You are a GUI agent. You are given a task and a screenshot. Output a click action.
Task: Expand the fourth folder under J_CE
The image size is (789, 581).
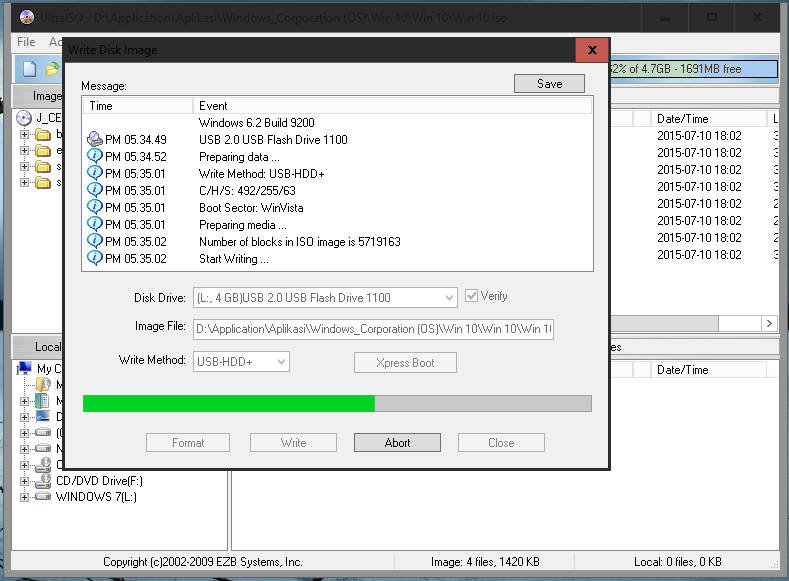tap(24, 182)
